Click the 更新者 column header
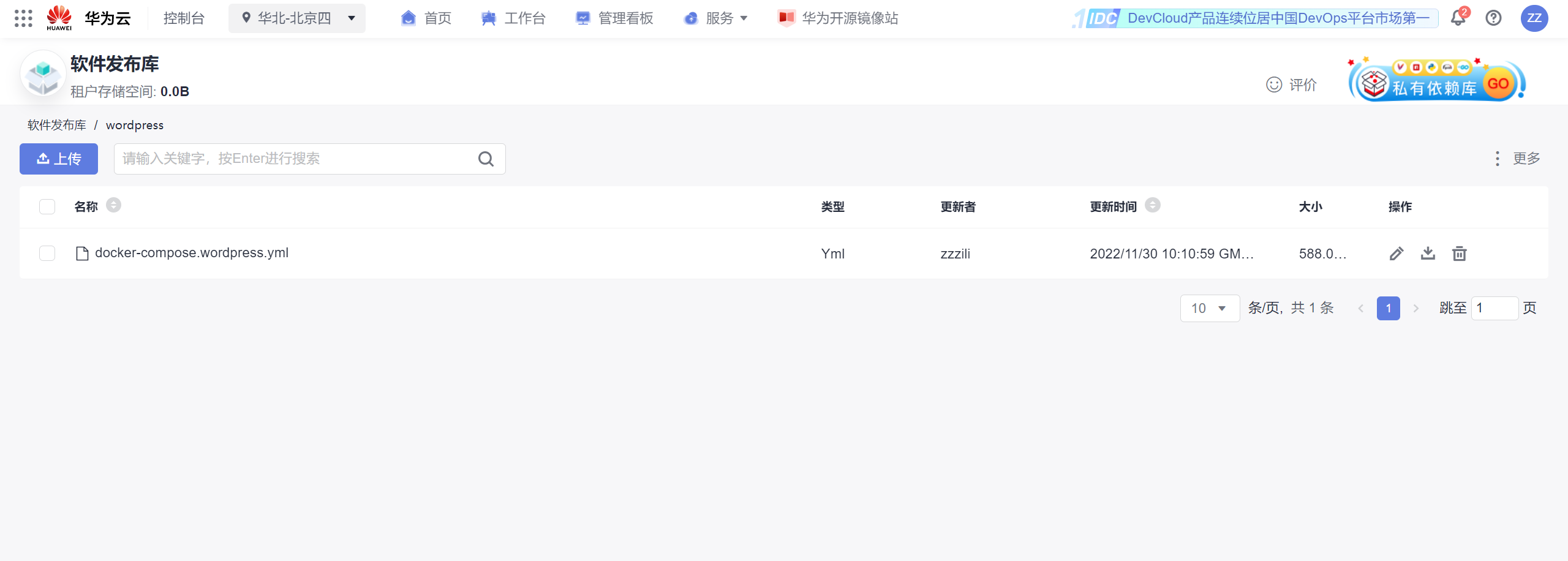 (x=959, y=207)
